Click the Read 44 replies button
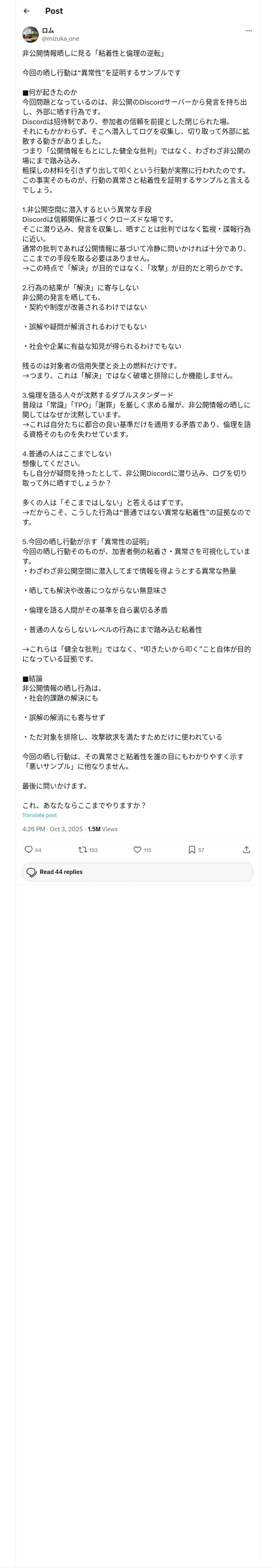The image size is (275, 1568). pos(137,872)
